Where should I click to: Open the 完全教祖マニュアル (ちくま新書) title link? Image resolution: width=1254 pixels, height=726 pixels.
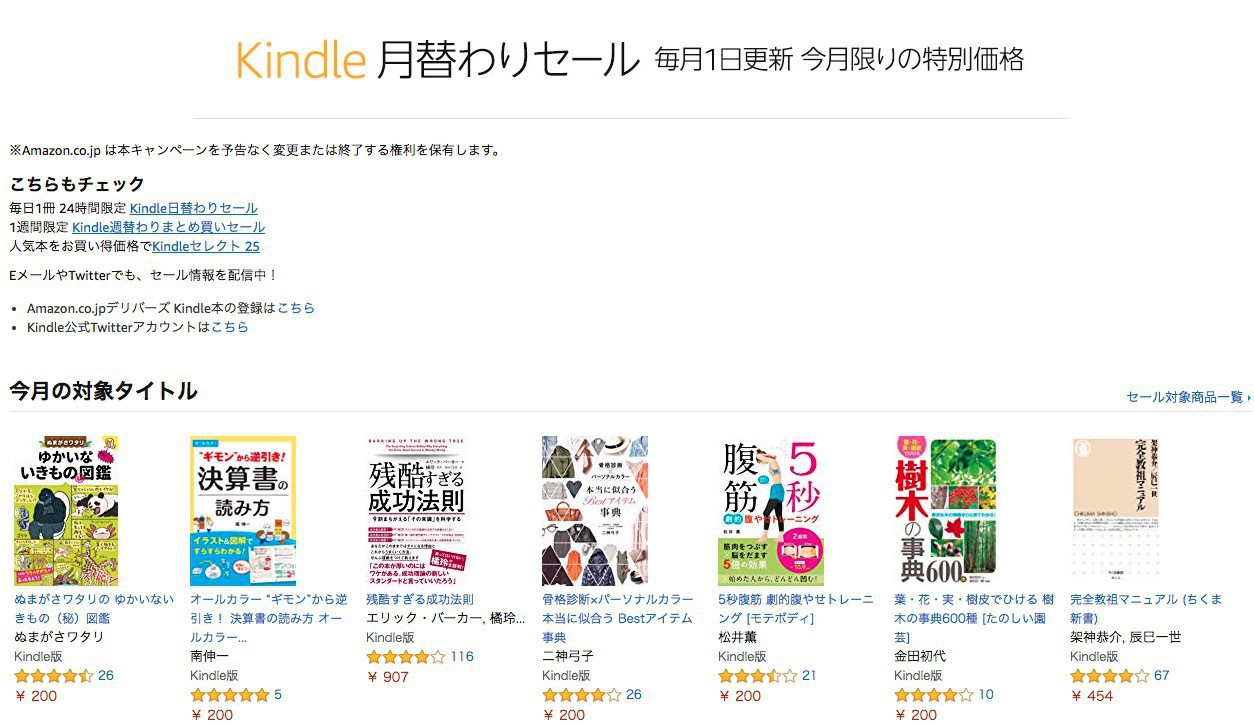tap(1146, 609)
